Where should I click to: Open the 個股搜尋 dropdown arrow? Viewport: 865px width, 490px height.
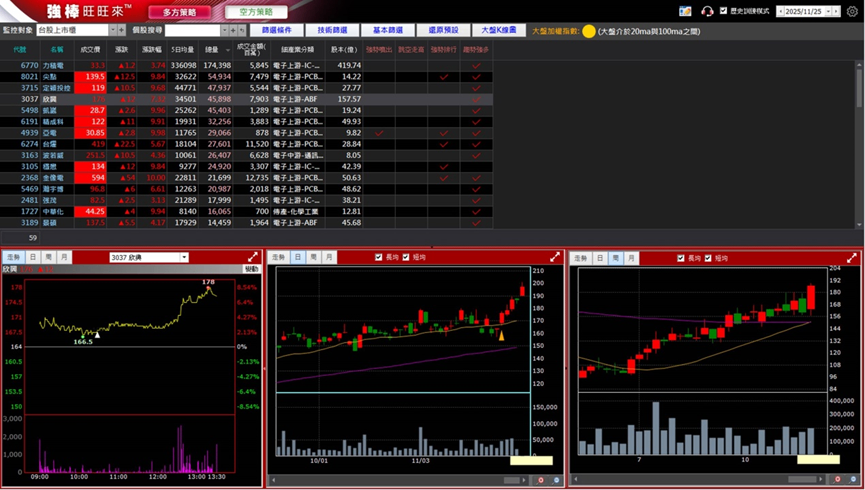click(225, 30)
